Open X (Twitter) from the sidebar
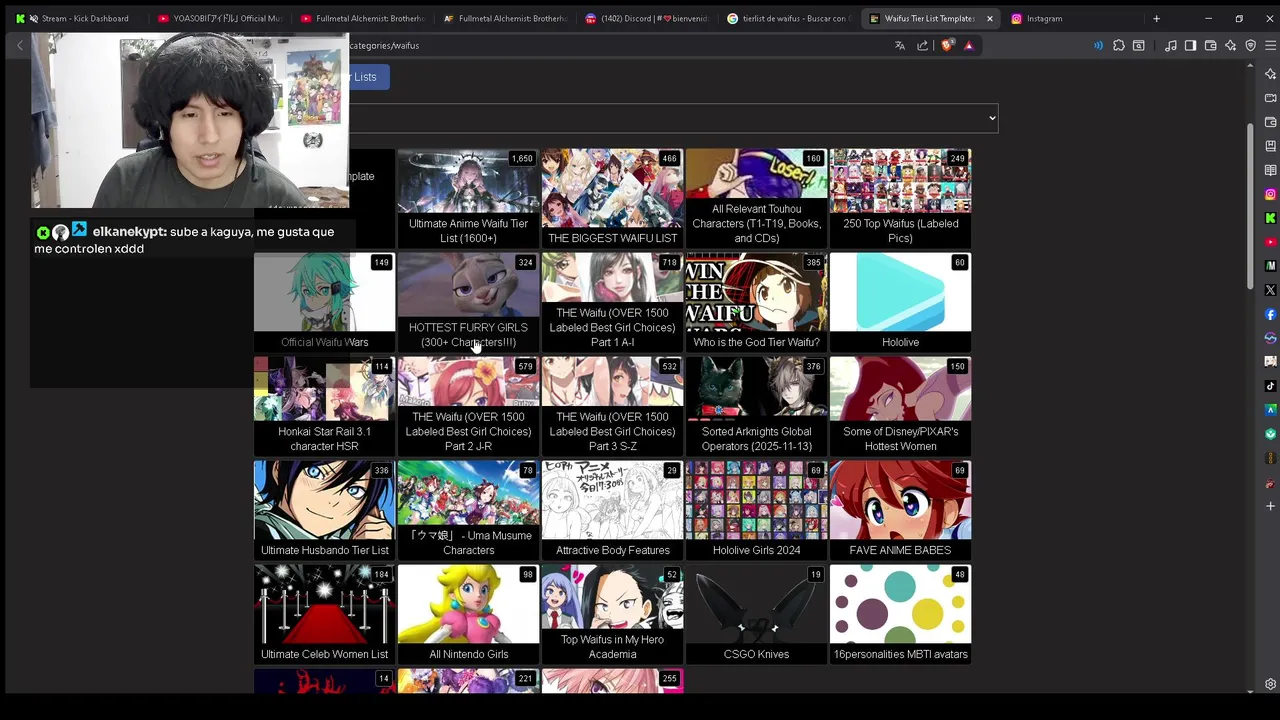1280x720 pixels. [x=1271, y=290]
